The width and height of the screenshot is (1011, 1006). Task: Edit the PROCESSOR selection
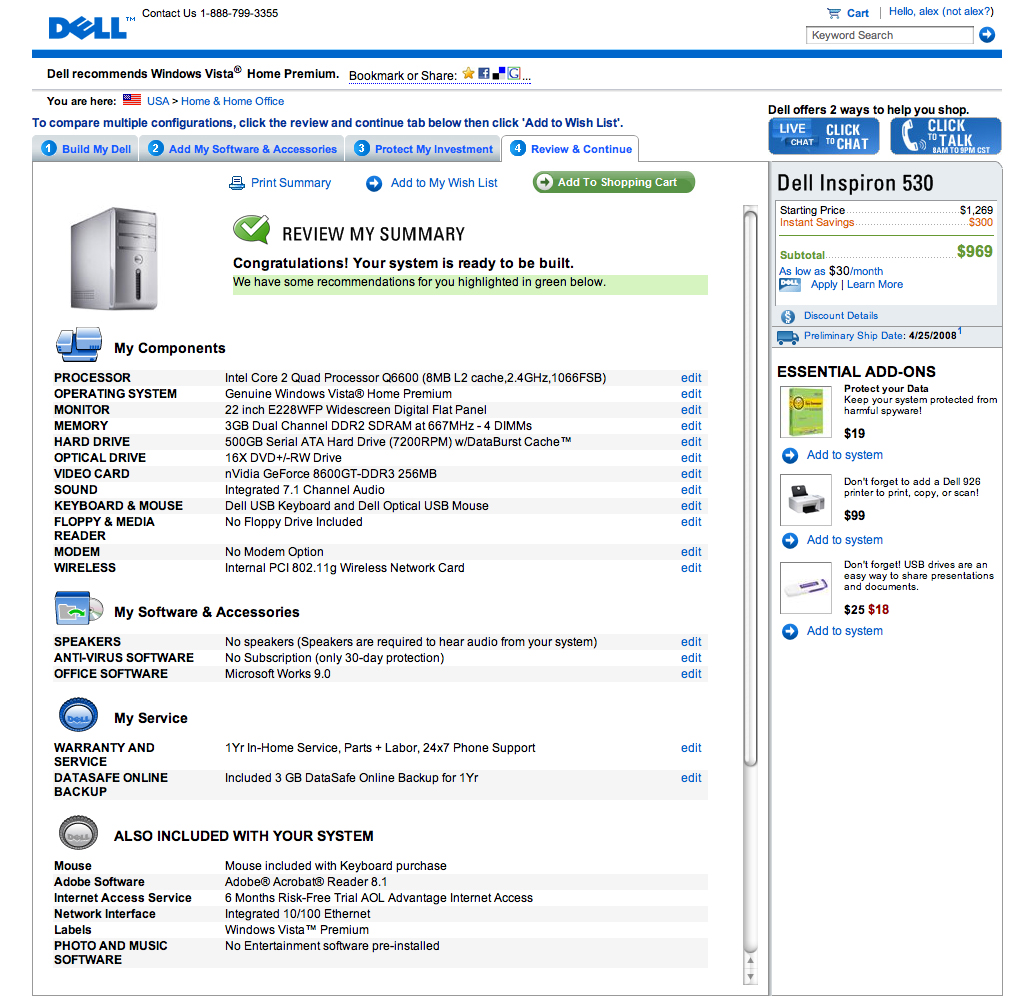(691, 378)
